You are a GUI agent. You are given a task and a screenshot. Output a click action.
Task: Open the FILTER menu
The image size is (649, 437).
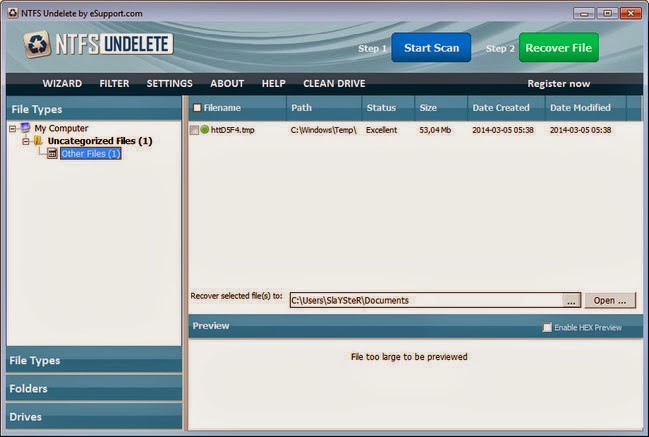[114, 84]
